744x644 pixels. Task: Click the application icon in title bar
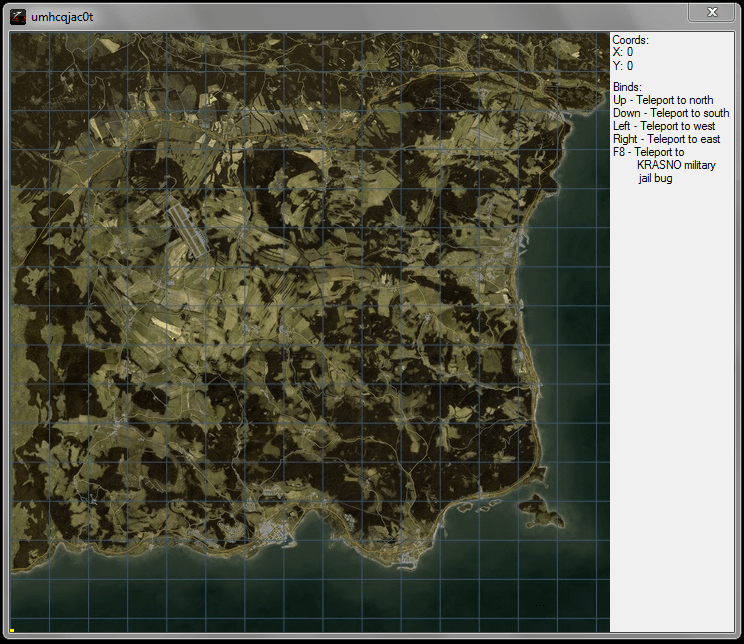coord(18,17)
